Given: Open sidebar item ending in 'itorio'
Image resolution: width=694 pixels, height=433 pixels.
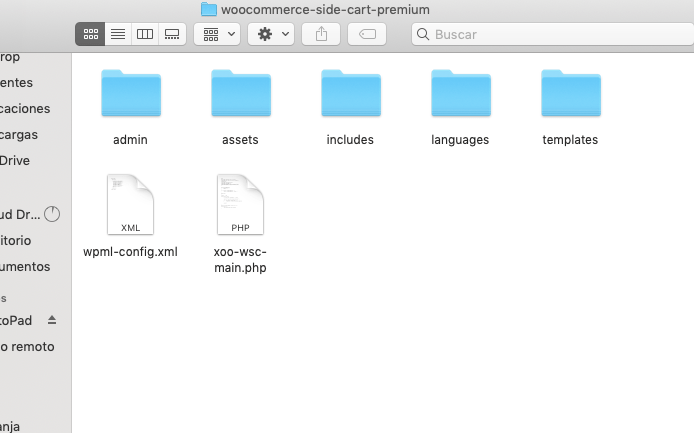Looking at the screenshot, I should click(15, 241).
